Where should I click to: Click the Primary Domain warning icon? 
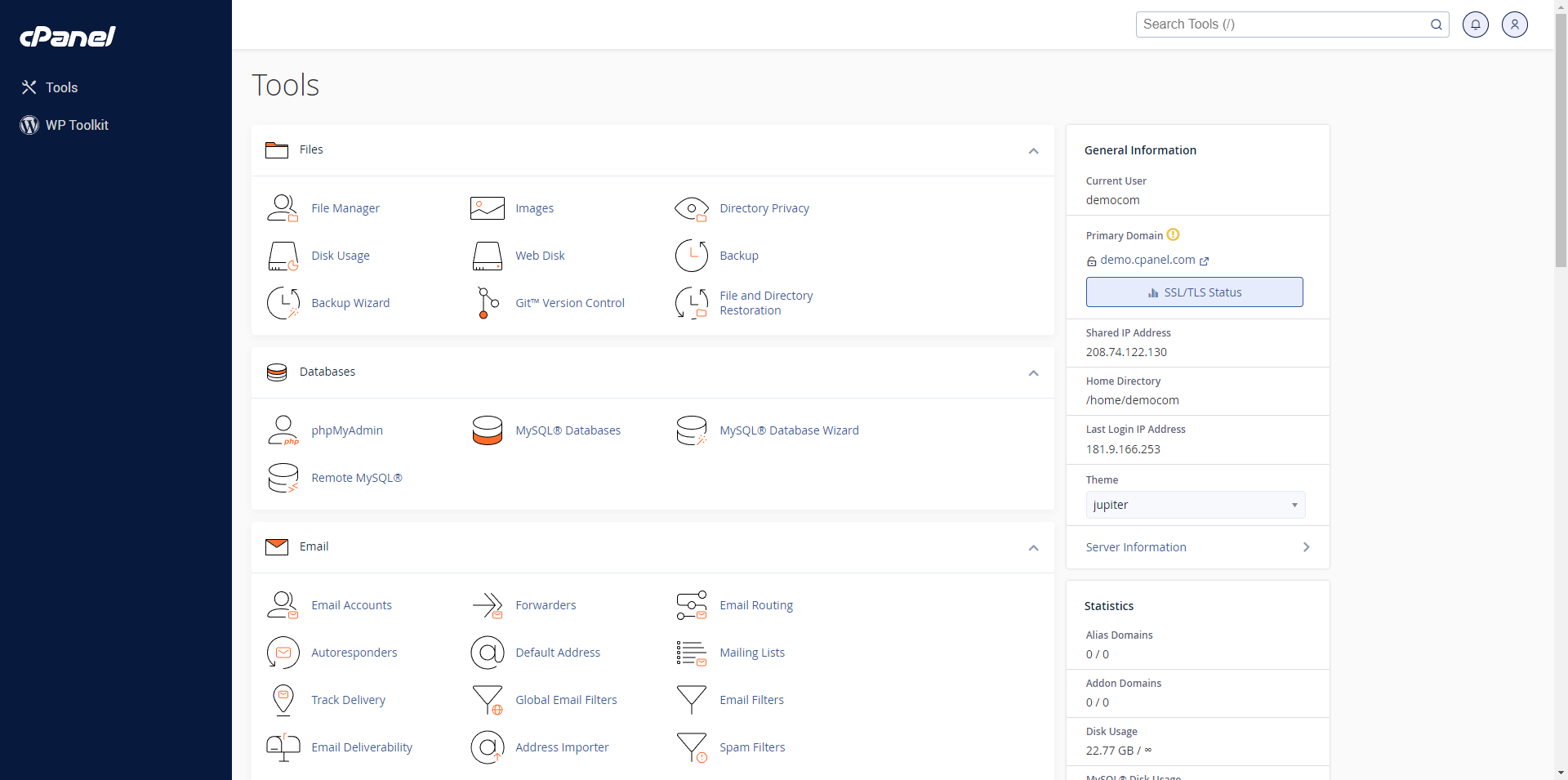point(1173,234)
